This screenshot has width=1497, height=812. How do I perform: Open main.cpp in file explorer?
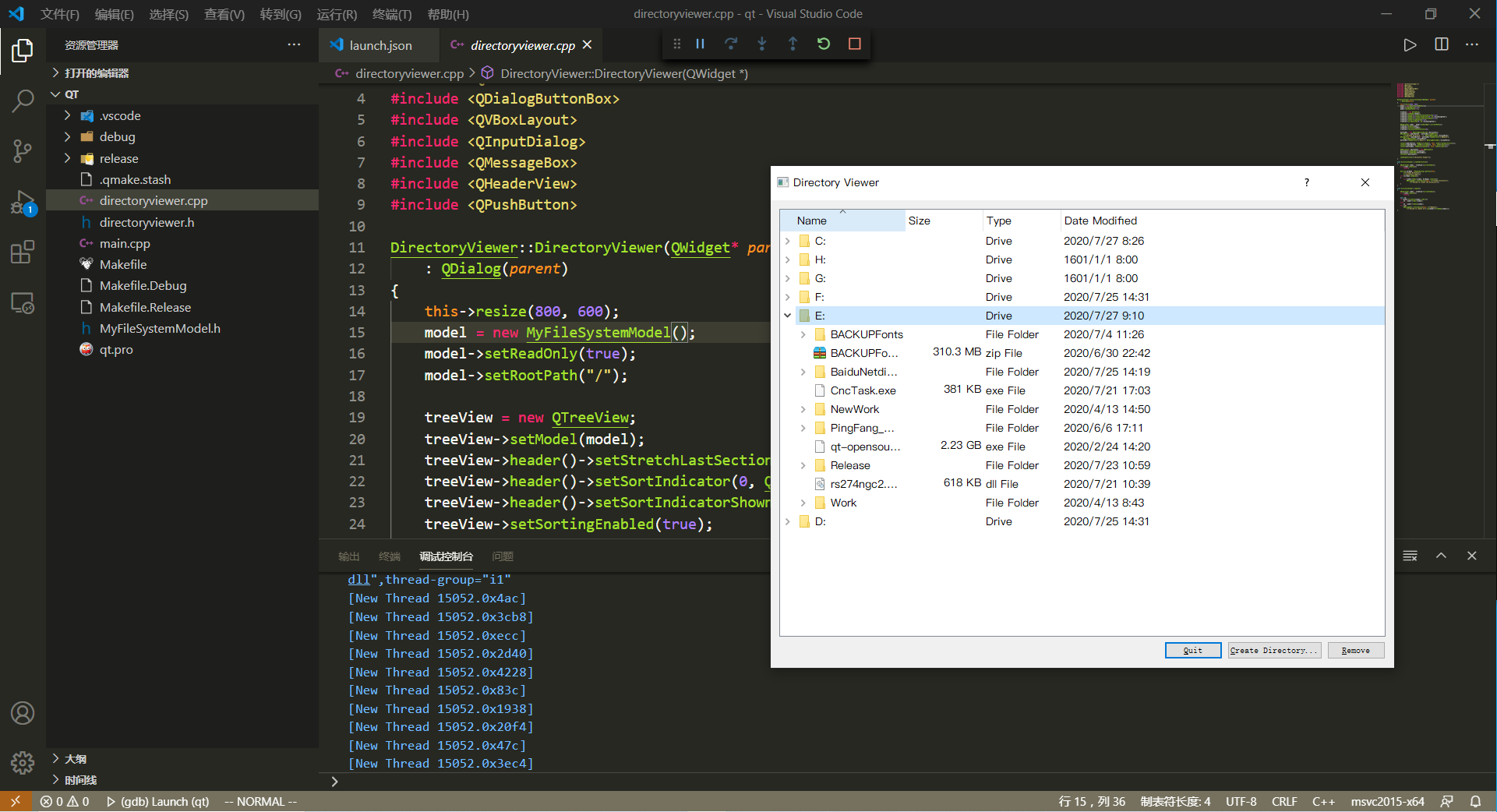point(125,243)
